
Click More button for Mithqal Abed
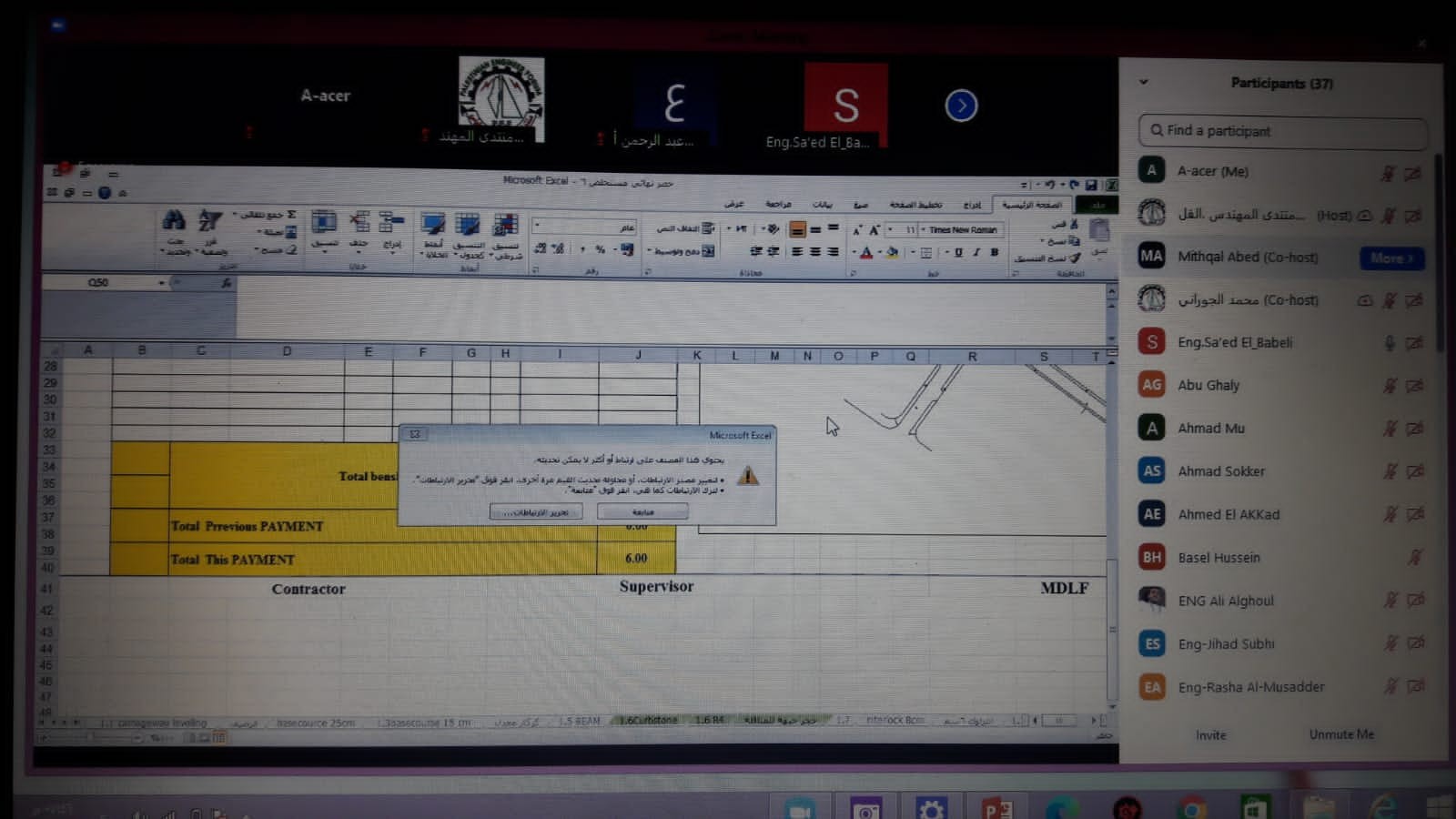point(1390,258)
